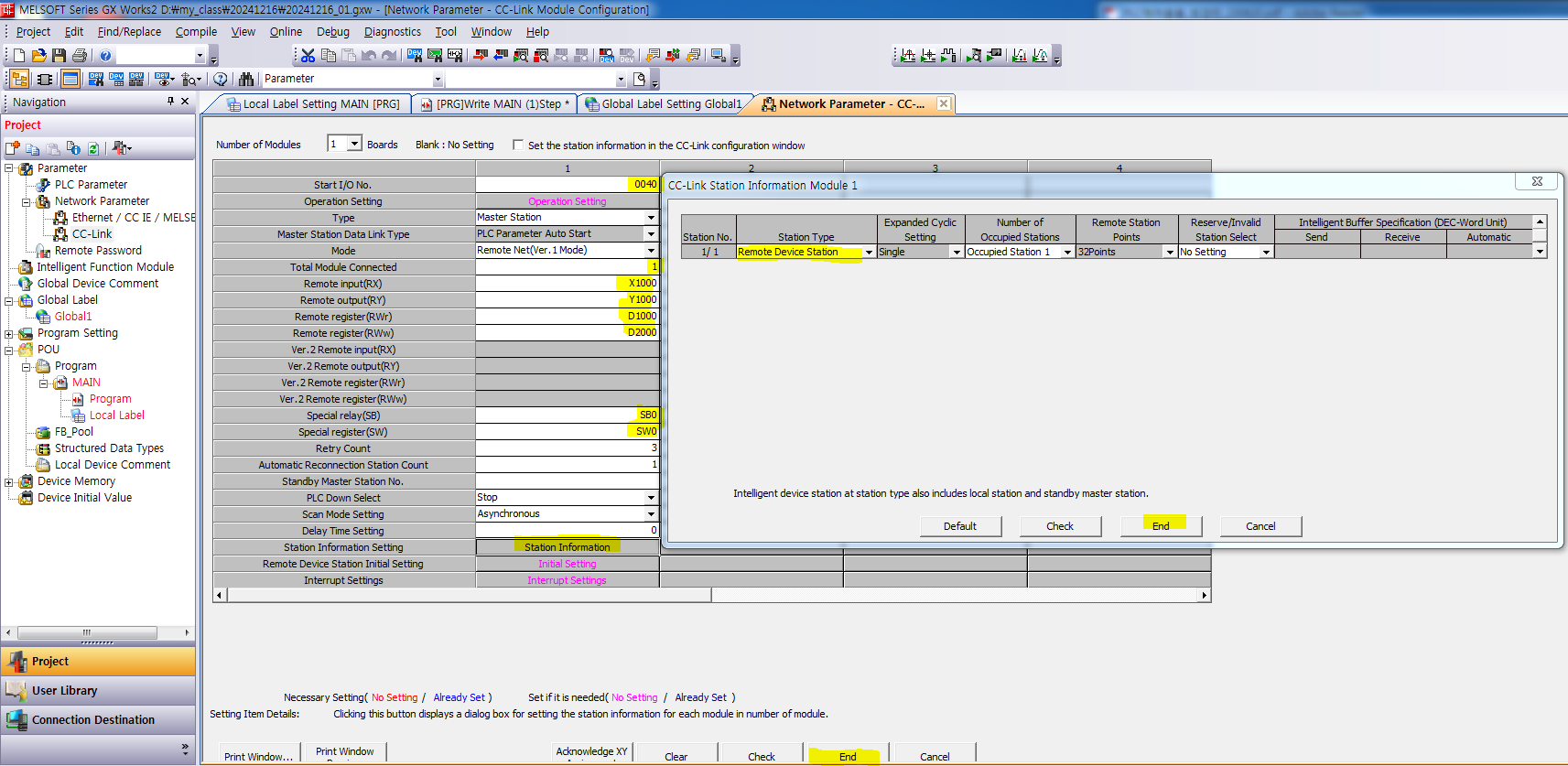Viewport: 1568px width, 766px height.
Task: Open the Diagnostics menu
Action: point(393,31)
